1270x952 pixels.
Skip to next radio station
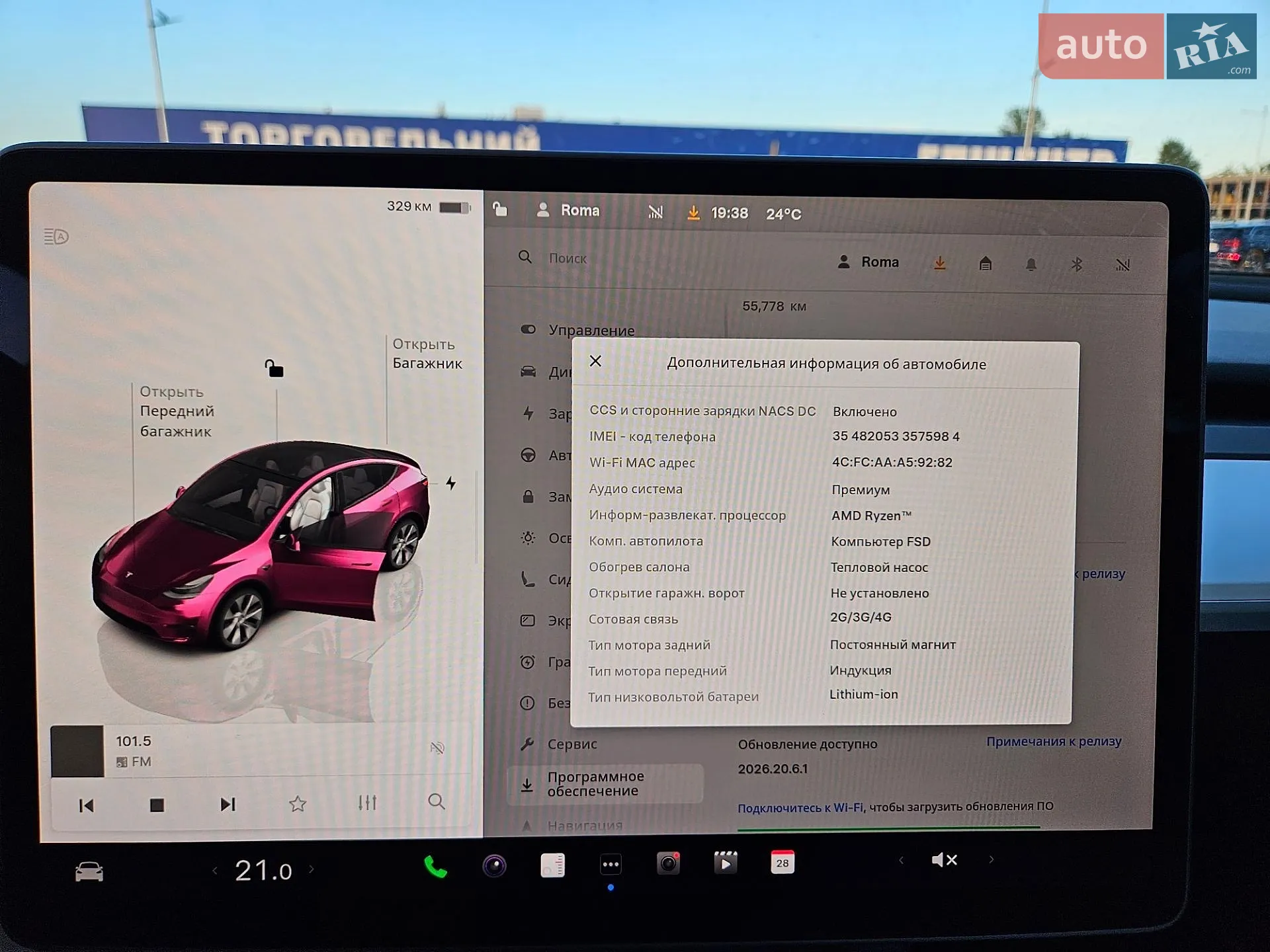click(x=228, y=804)
